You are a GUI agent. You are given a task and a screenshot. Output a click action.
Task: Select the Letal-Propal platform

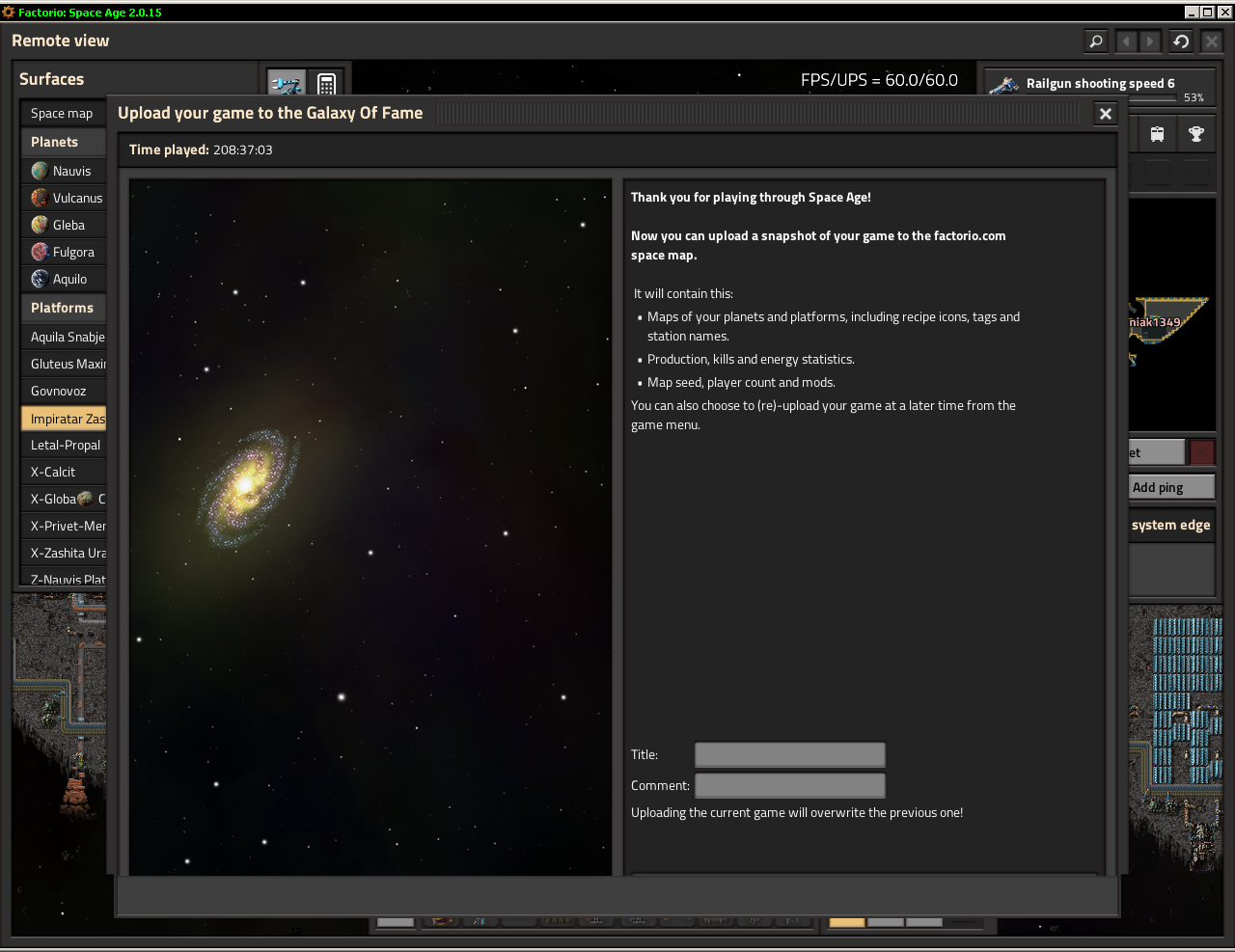click(64, 445)
